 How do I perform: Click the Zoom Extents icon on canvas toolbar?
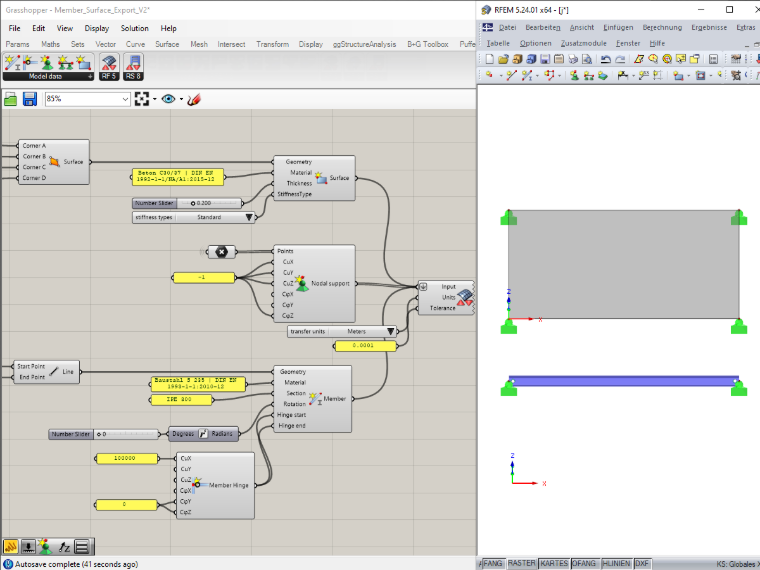click(x=142, y=99)
